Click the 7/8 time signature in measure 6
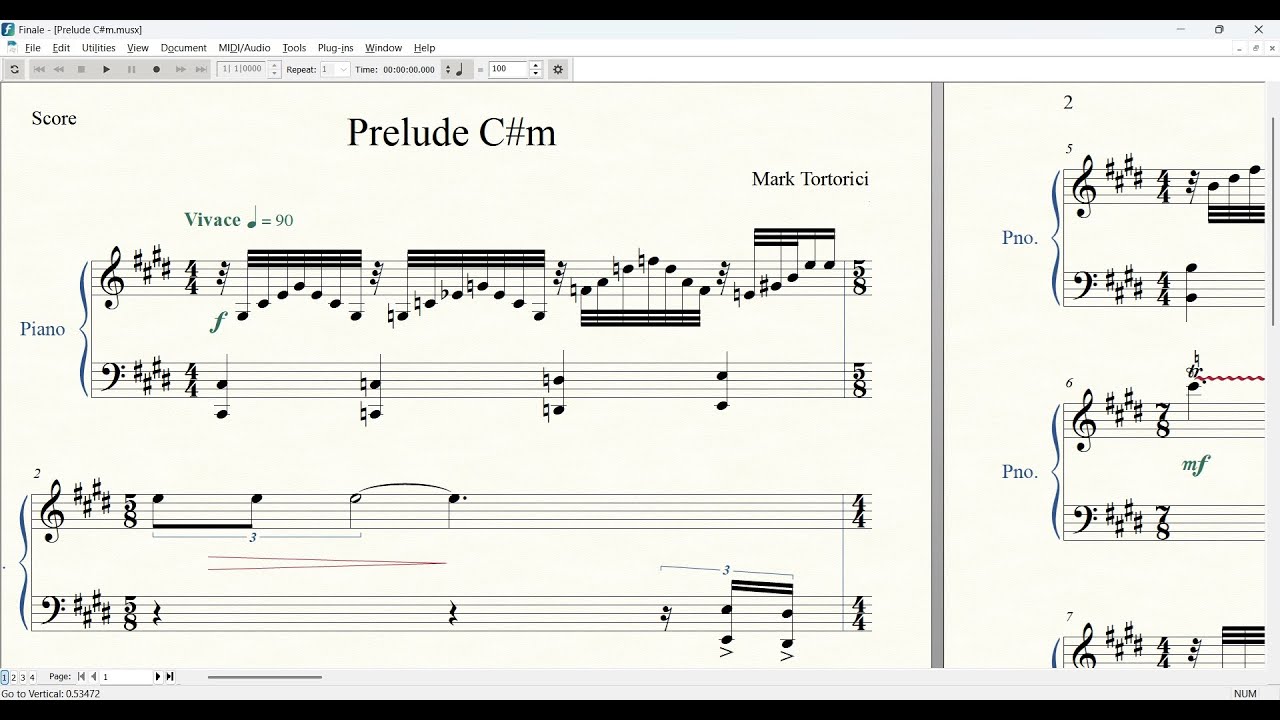1280x720 pixels. click(1163, 421)
